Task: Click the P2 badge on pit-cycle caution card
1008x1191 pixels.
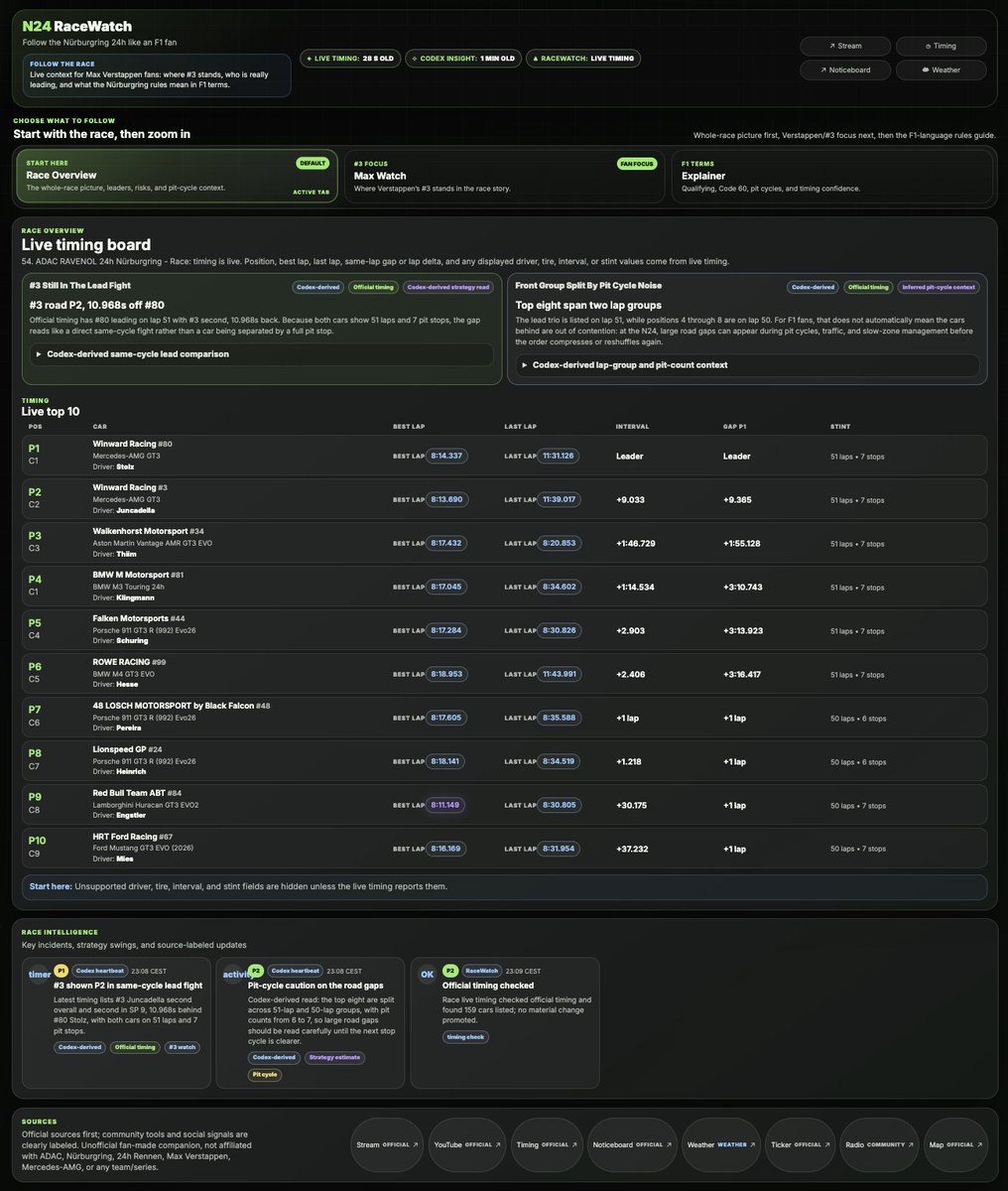Action: pyautogui.click(x=255, y=971)
